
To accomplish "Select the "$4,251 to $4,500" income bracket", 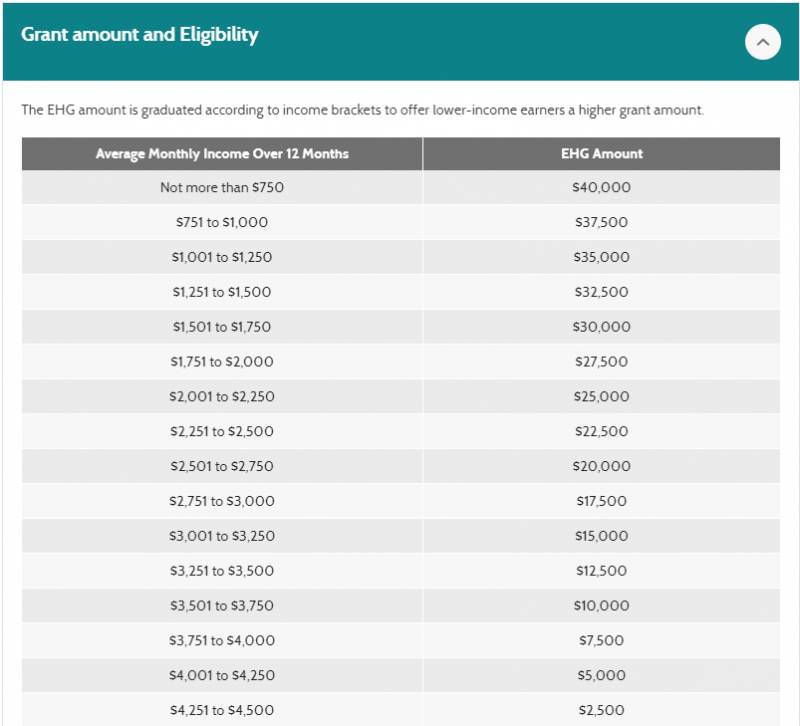I will (x=222, y=710).
